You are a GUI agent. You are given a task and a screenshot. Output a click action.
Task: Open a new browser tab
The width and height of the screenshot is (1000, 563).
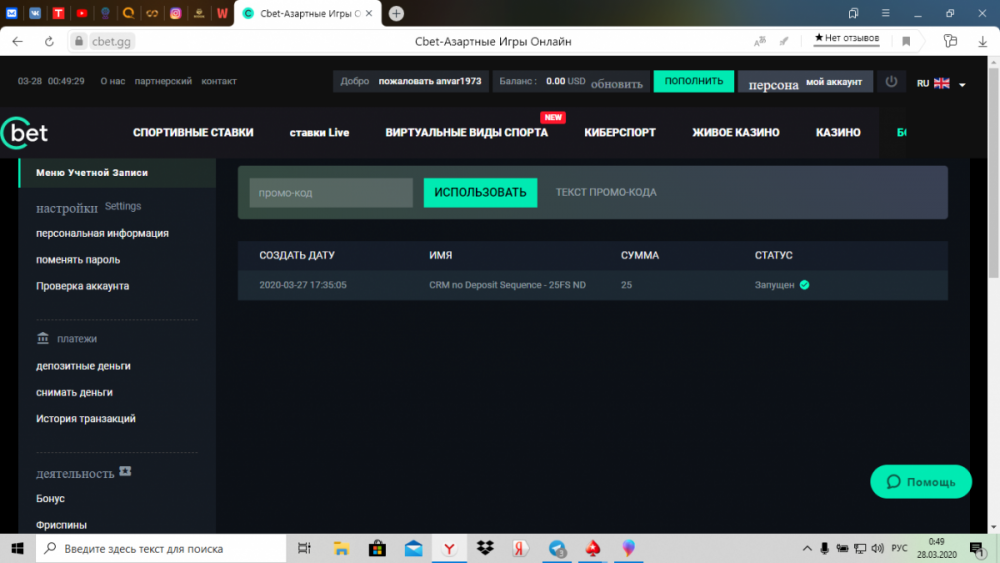pos(396,13)
